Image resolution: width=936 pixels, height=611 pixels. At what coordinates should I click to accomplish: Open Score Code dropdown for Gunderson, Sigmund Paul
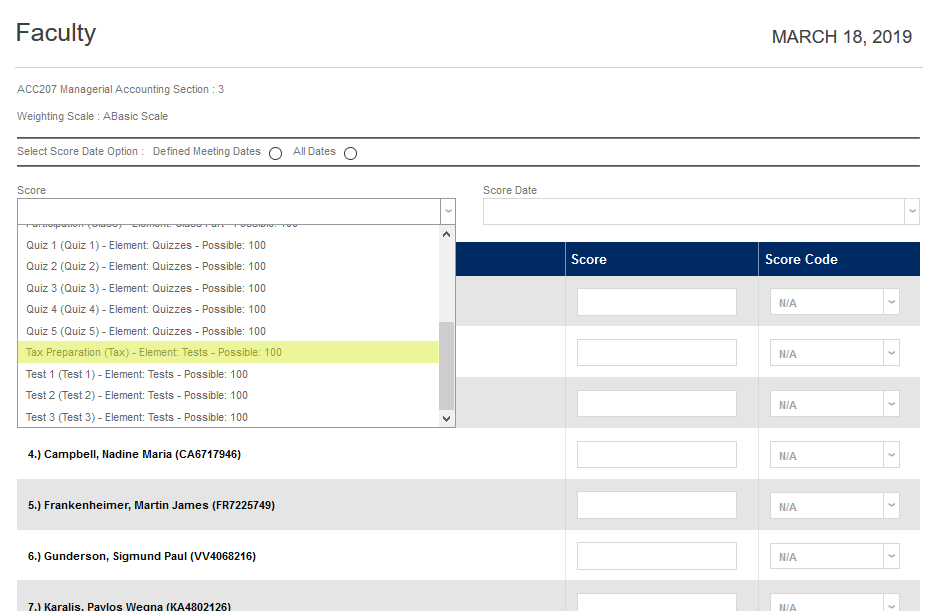click(x=834, y=556)
